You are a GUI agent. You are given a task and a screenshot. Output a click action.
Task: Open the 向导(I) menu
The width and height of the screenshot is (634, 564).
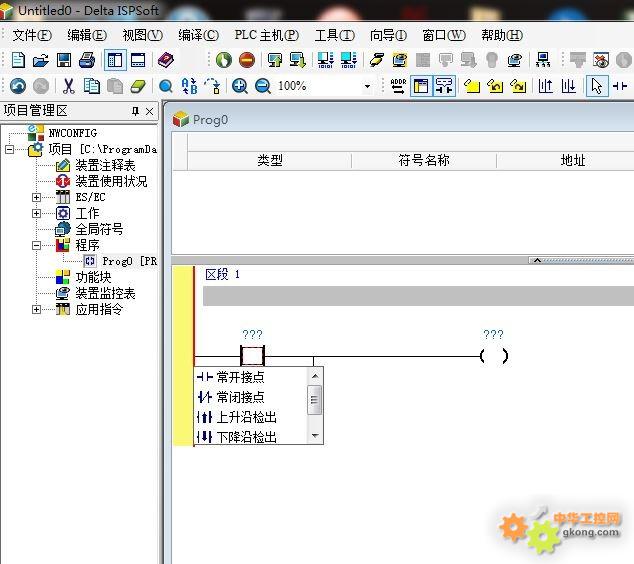[x=388, y=36]
